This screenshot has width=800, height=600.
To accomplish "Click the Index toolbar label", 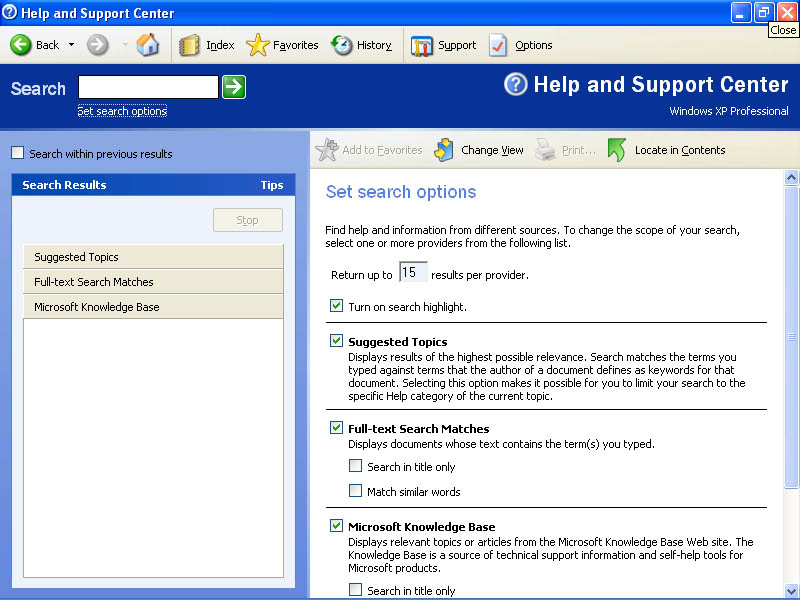I will (x=220, y=45).
